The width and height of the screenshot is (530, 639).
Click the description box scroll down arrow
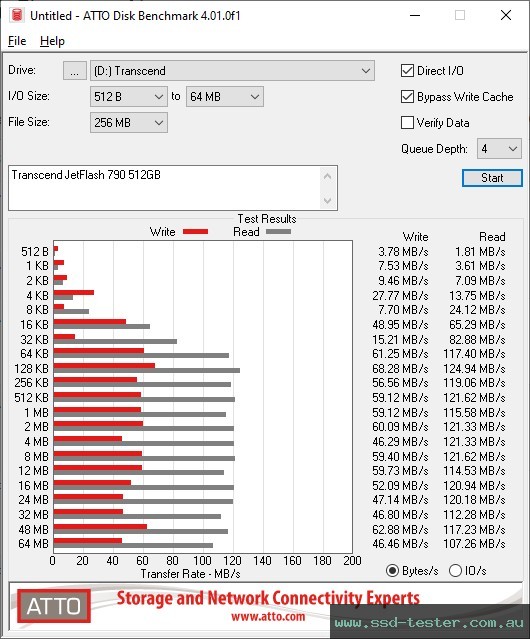(328, 200)
